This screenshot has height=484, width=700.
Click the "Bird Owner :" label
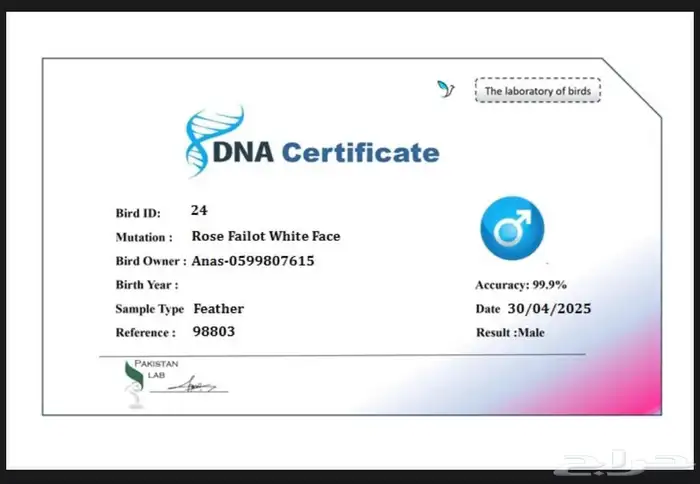click(151, 261)
